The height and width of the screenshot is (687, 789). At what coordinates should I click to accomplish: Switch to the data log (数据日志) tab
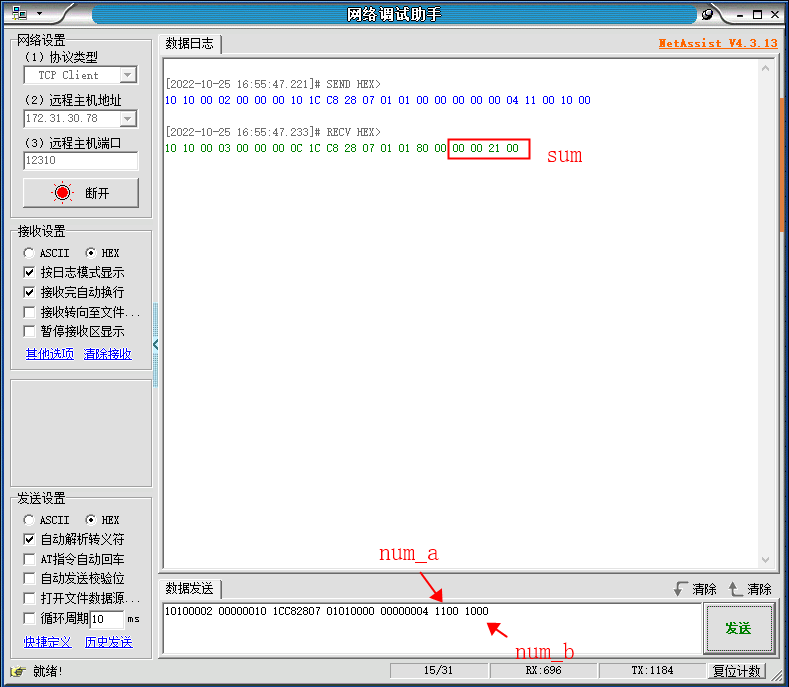click(x=189, y=44)
